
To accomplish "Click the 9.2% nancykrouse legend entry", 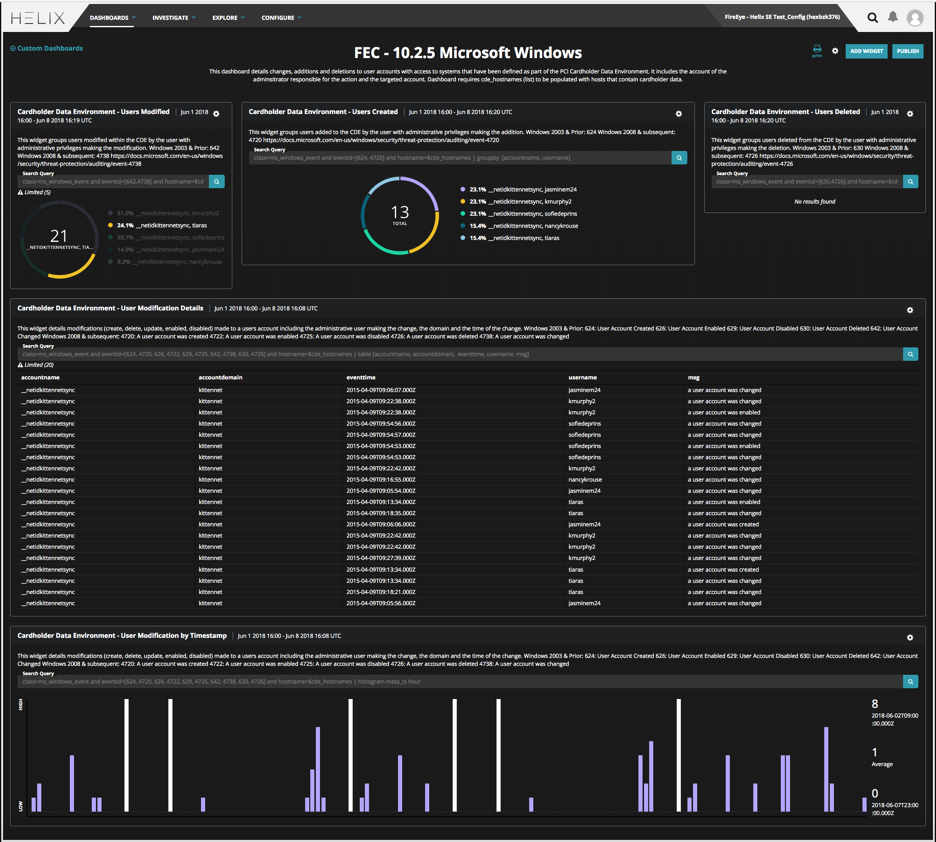I will (x=165, y=261).
